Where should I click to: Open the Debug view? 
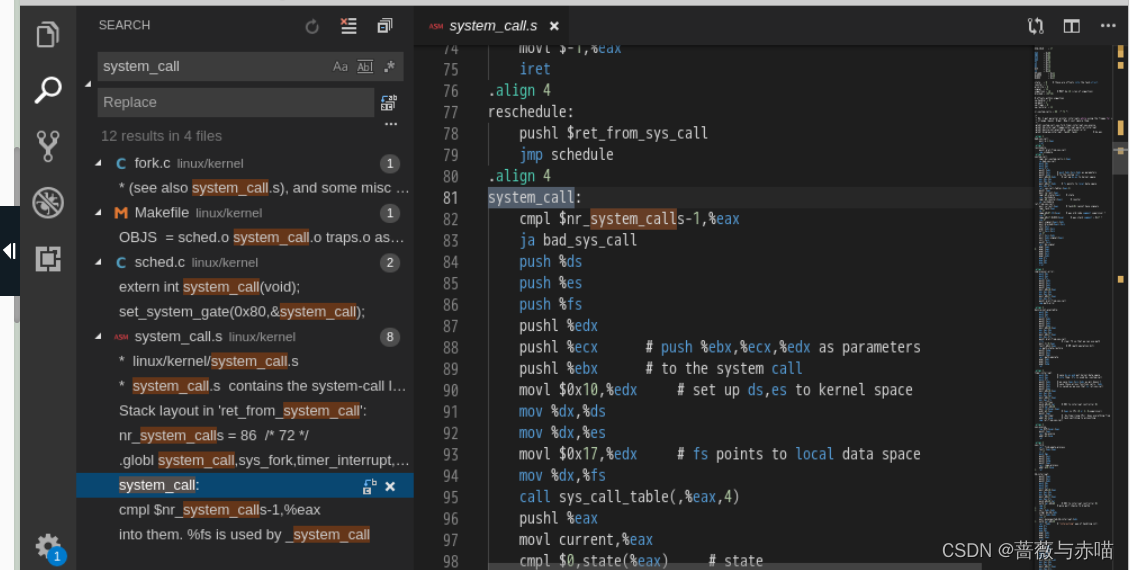point(48,202)
